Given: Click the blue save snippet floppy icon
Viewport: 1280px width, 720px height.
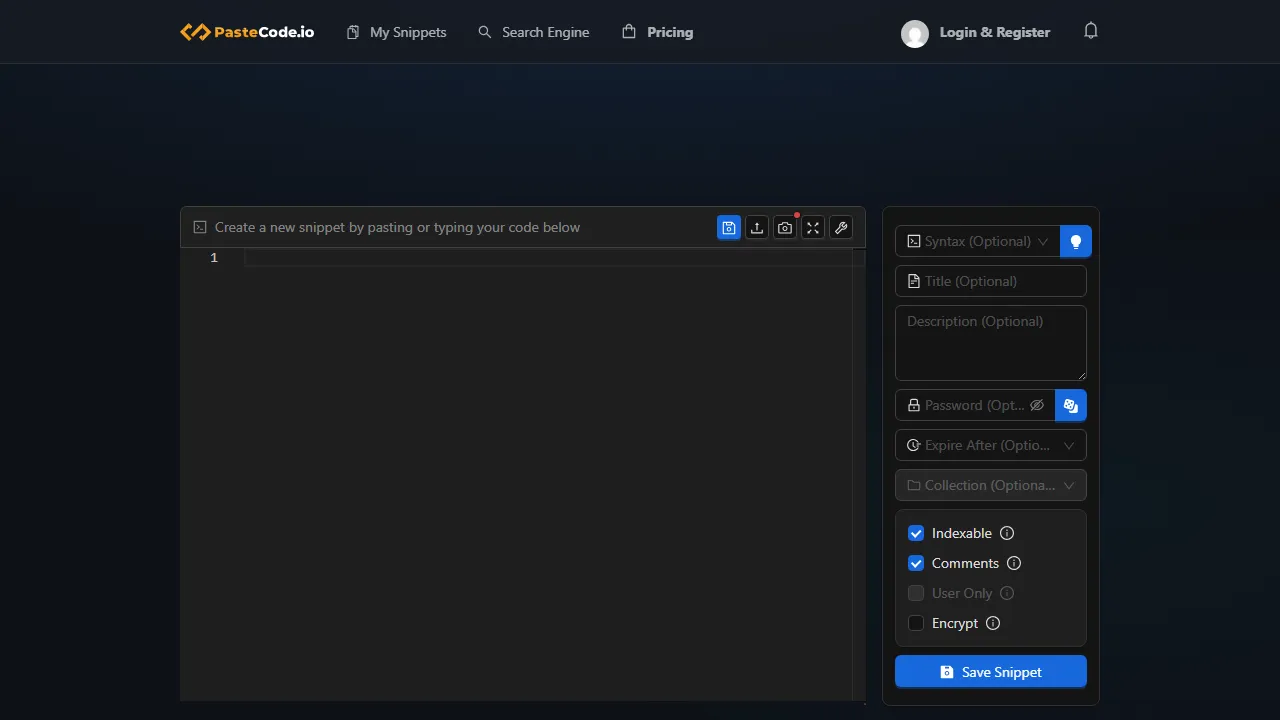Looking at the screenshot, I should (x=729, y=227).
